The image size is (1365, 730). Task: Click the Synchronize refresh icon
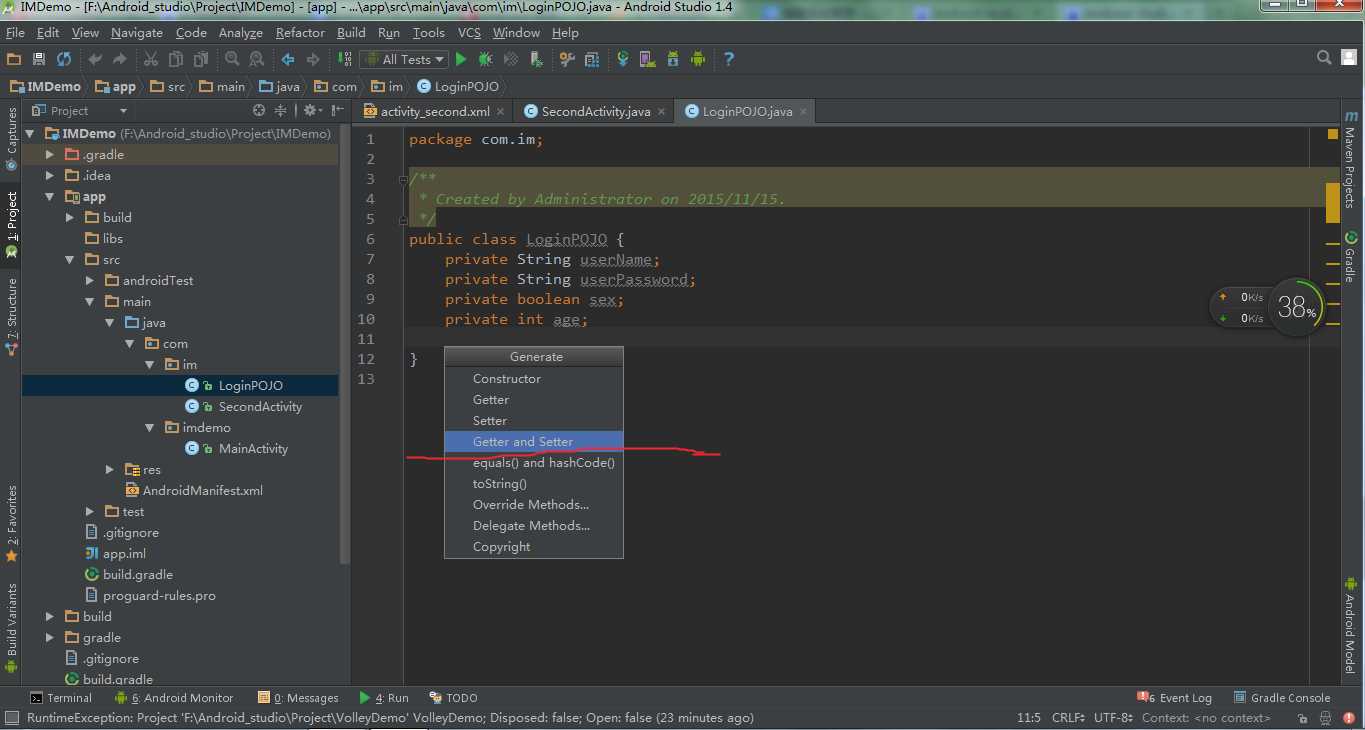click(x=64, y=60)
